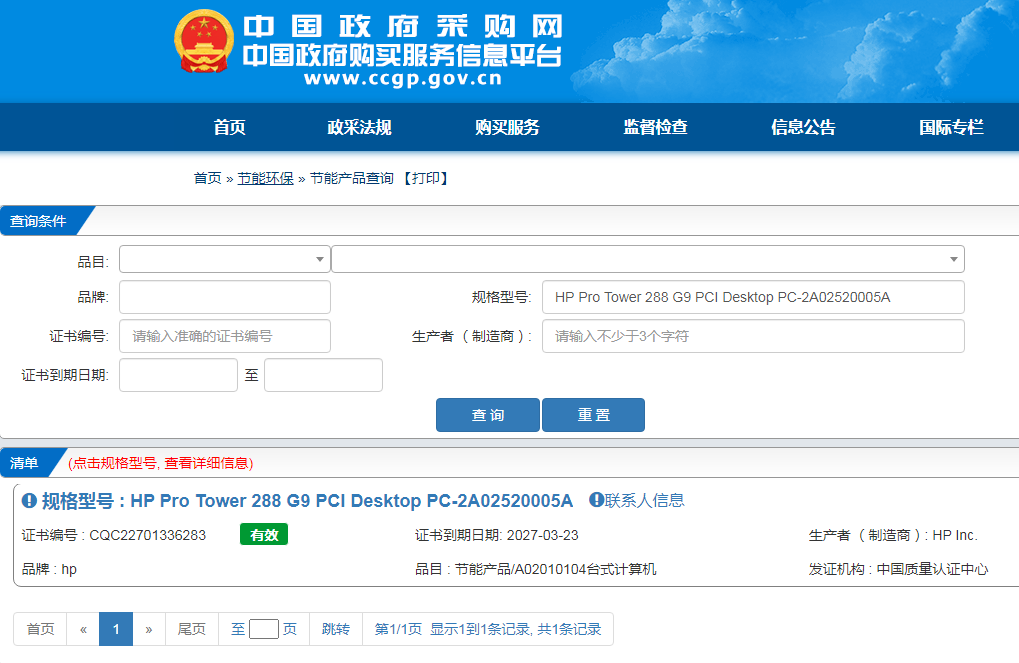Click manufacturer text HP Inc.
Viewport: 1019px width, 663px height.
(x=955, y=535)
